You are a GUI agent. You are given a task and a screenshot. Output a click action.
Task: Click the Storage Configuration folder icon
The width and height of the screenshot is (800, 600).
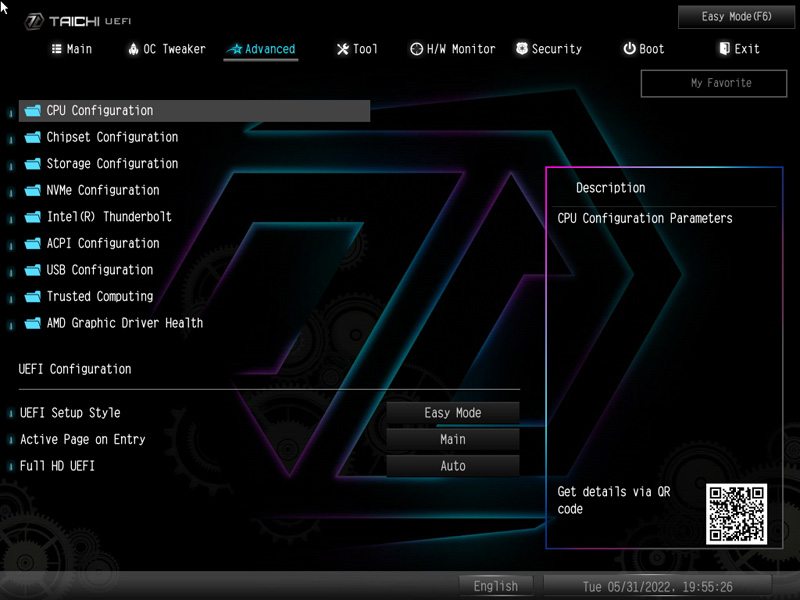(x=33, y=164)
